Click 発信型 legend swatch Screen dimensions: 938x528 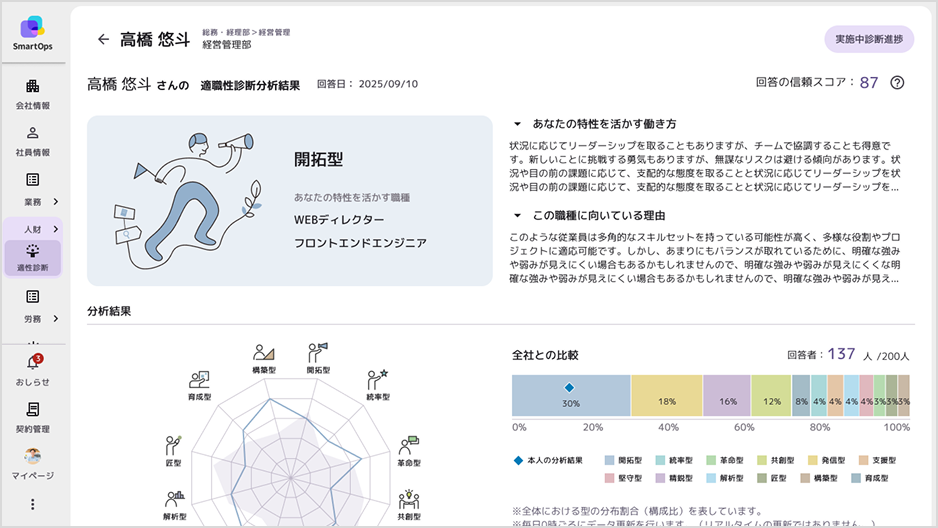tap(812, 460)
